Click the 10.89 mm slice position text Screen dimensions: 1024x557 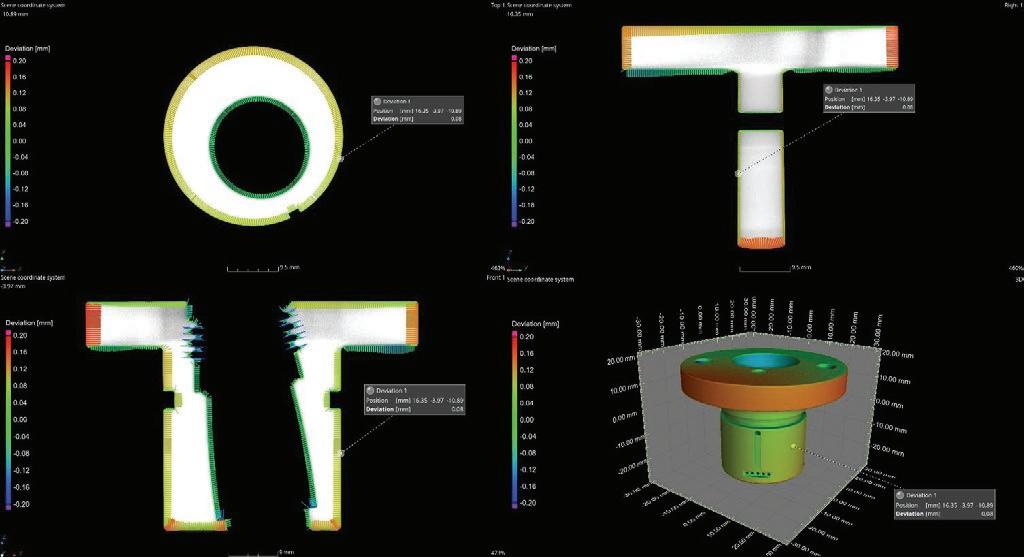click(x=14, y=13)
